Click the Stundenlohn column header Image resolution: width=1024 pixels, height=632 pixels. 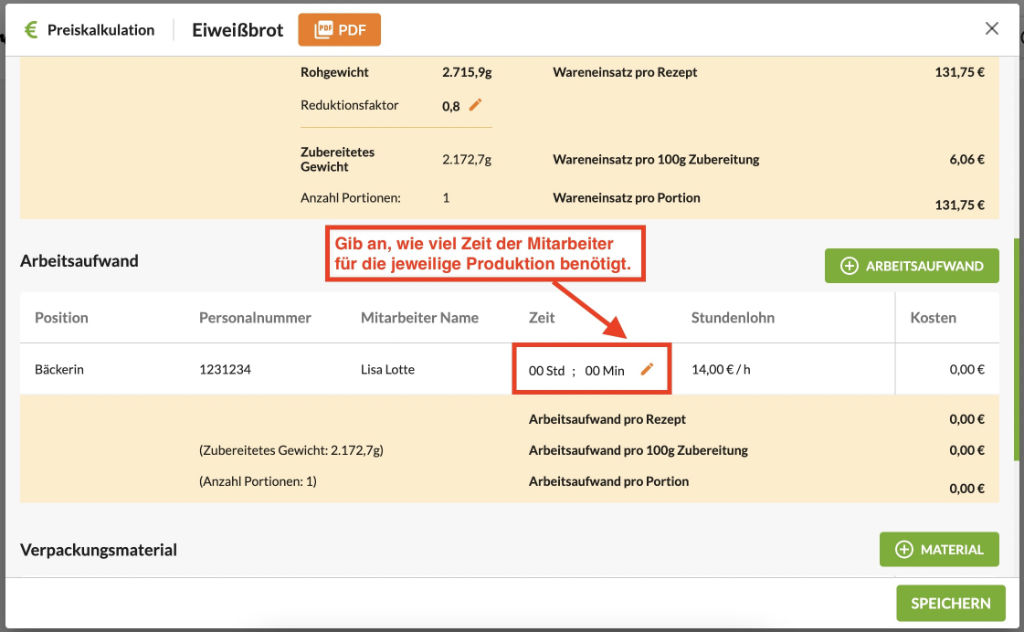pyautogui.click(x=732, y=318)
